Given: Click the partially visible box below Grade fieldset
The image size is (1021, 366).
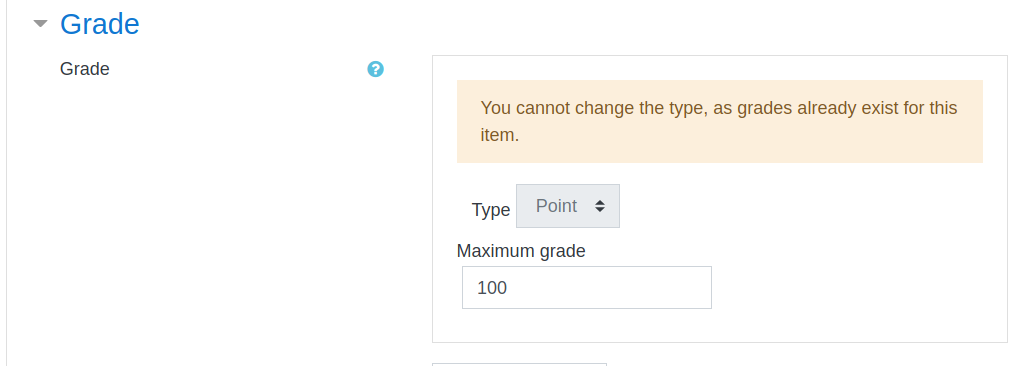Looking at the screenshot, I should (520, 364).
